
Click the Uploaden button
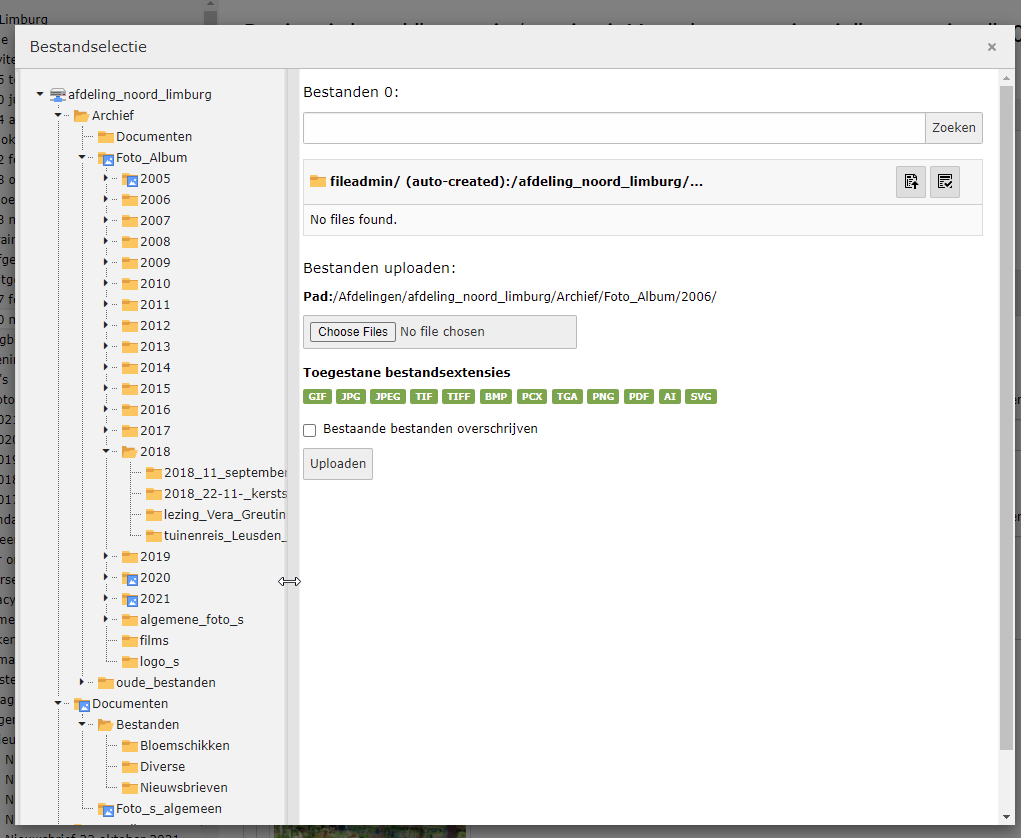[338, 464]
